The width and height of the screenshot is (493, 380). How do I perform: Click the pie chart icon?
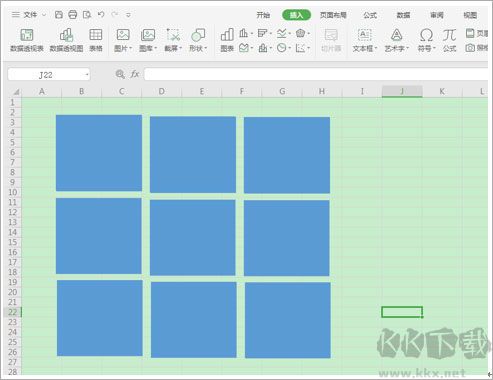click(x=282, y=48)
